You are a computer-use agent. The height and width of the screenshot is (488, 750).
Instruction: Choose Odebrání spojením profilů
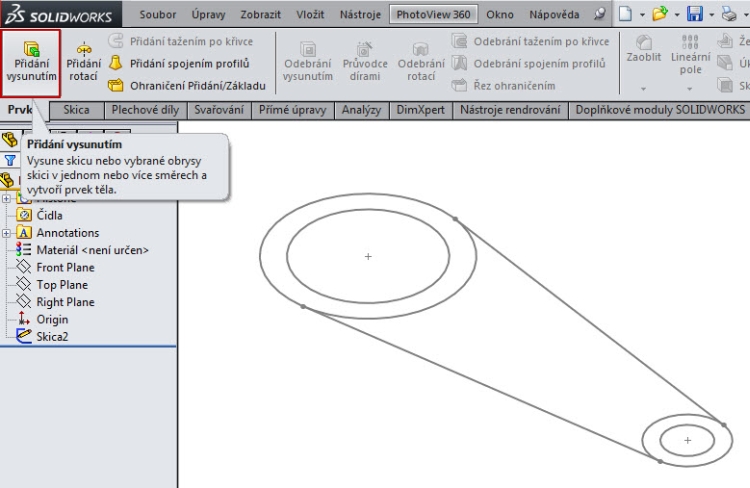529,63
